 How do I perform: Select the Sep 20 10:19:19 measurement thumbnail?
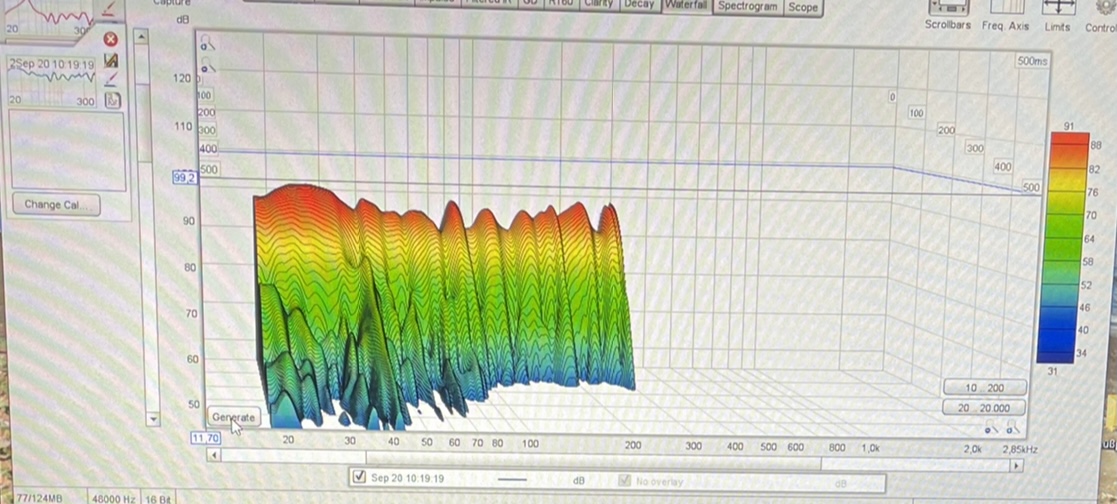pos(52,82)
